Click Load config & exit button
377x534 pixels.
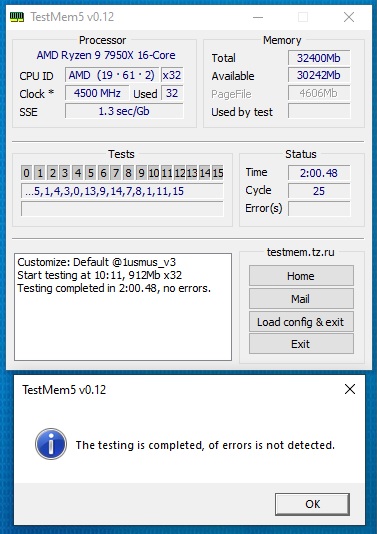[301, 321]
